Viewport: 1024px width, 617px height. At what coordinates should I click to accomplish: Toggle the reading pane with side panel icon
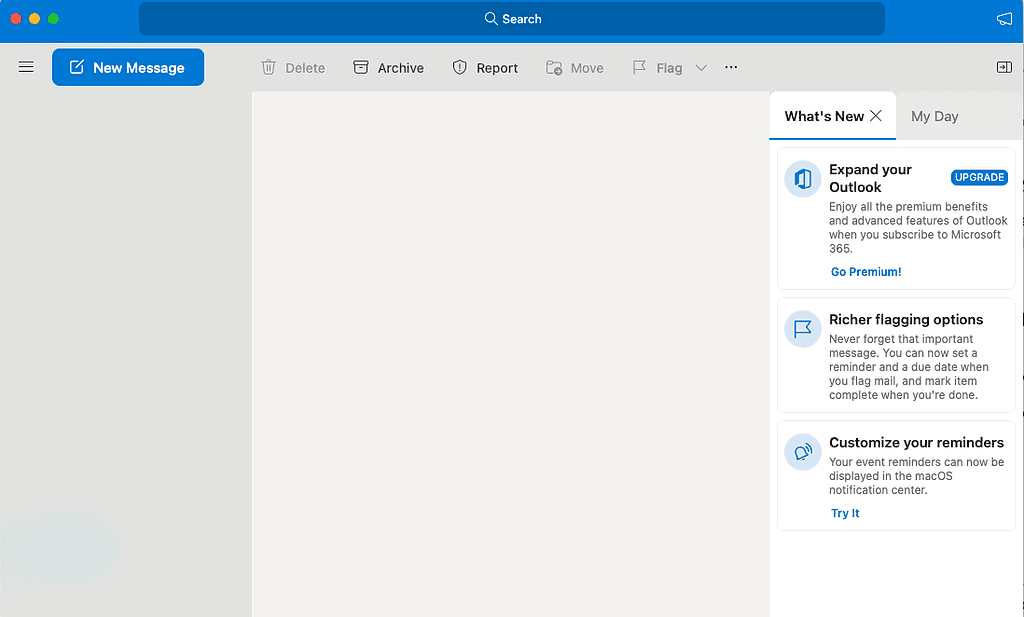click(x=1004, y=67)
